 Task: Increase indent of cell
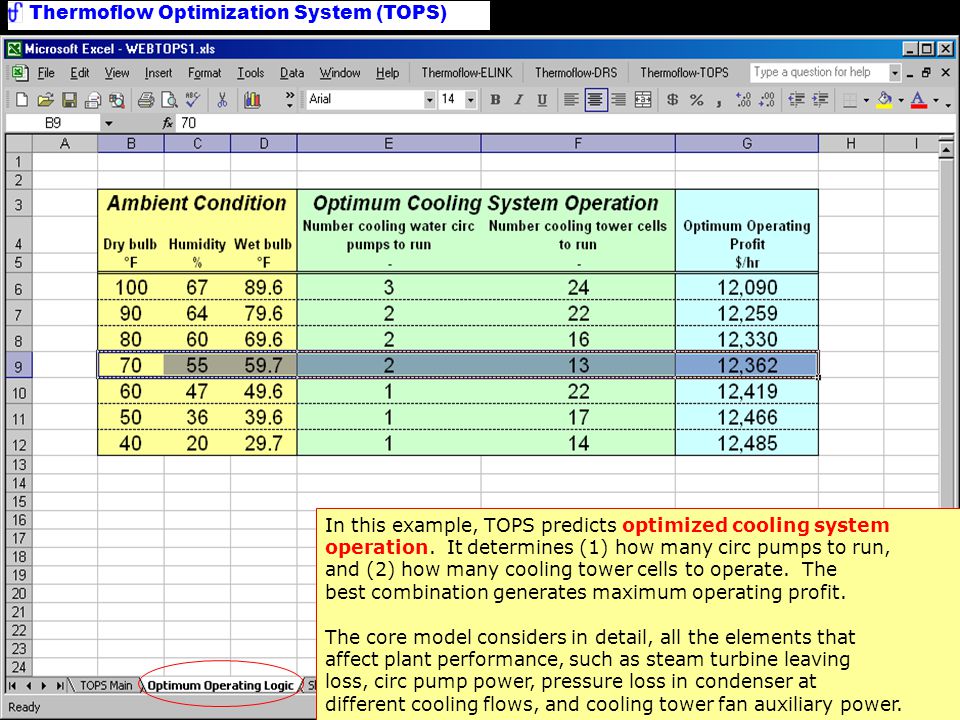point(820,100)
